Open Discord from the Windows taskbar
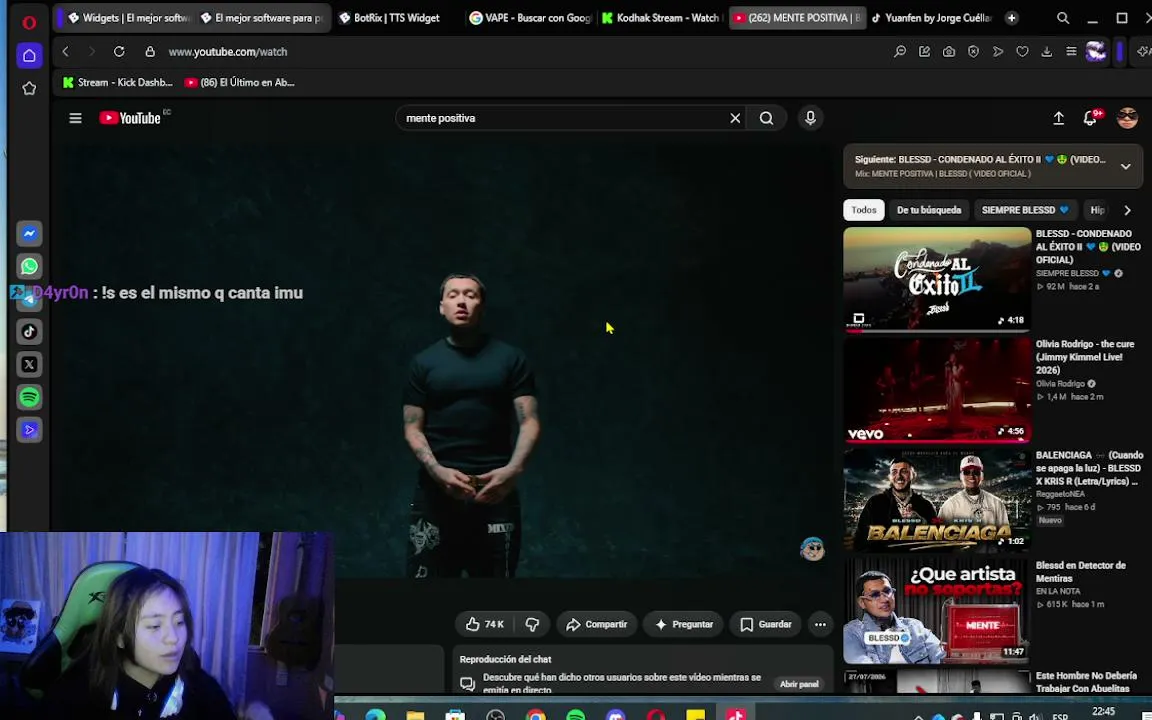Image resolution: width=1152 pixels, height=720 pixels. pyautogui.click(x=616, y=716)
